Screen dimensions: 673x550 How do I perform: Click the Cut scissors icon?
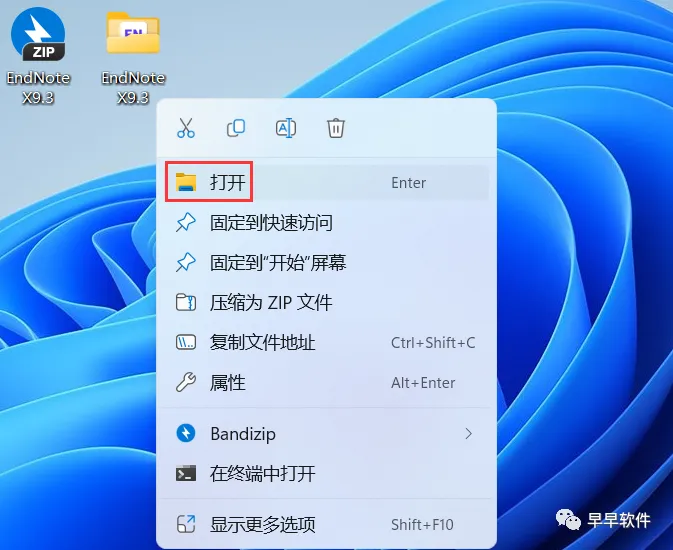click(186, 128)
